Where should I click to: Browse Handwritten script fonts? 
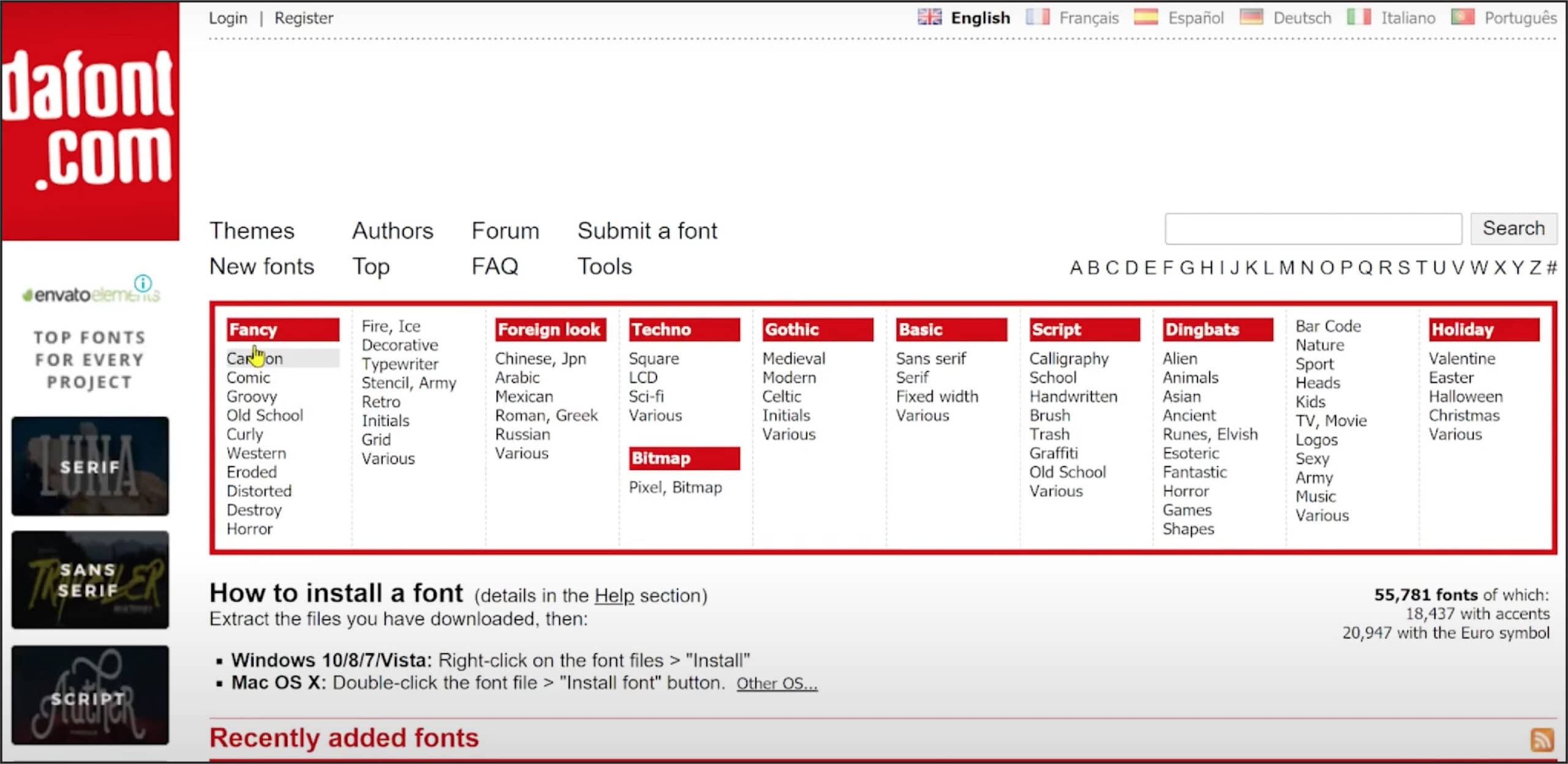click(1073, 396)
